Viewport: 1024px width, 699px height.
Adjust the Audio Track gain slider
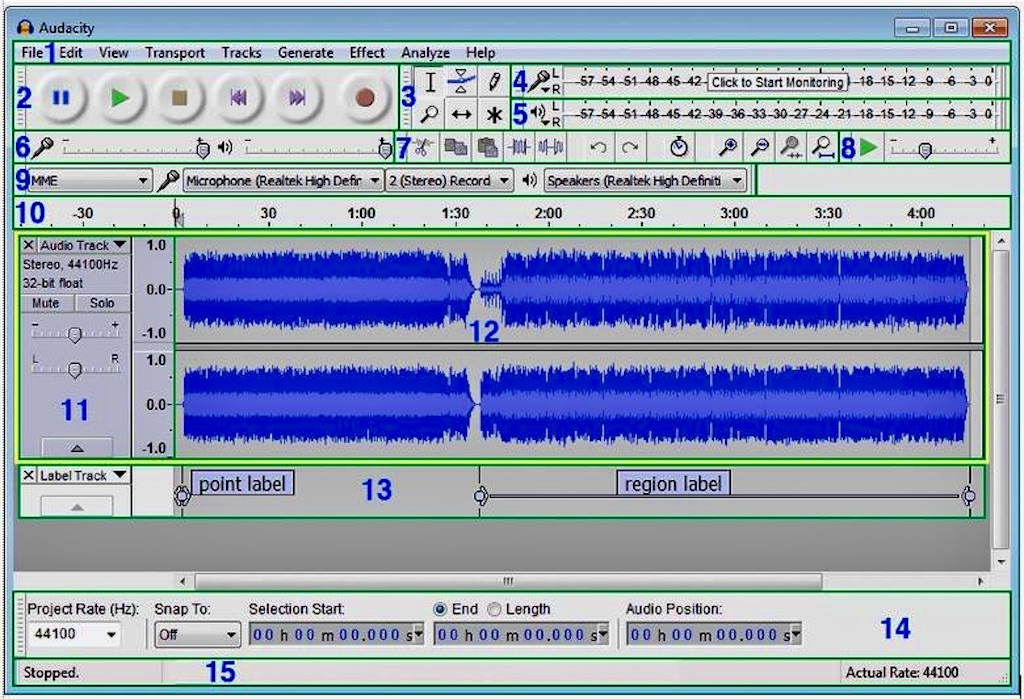75,333
